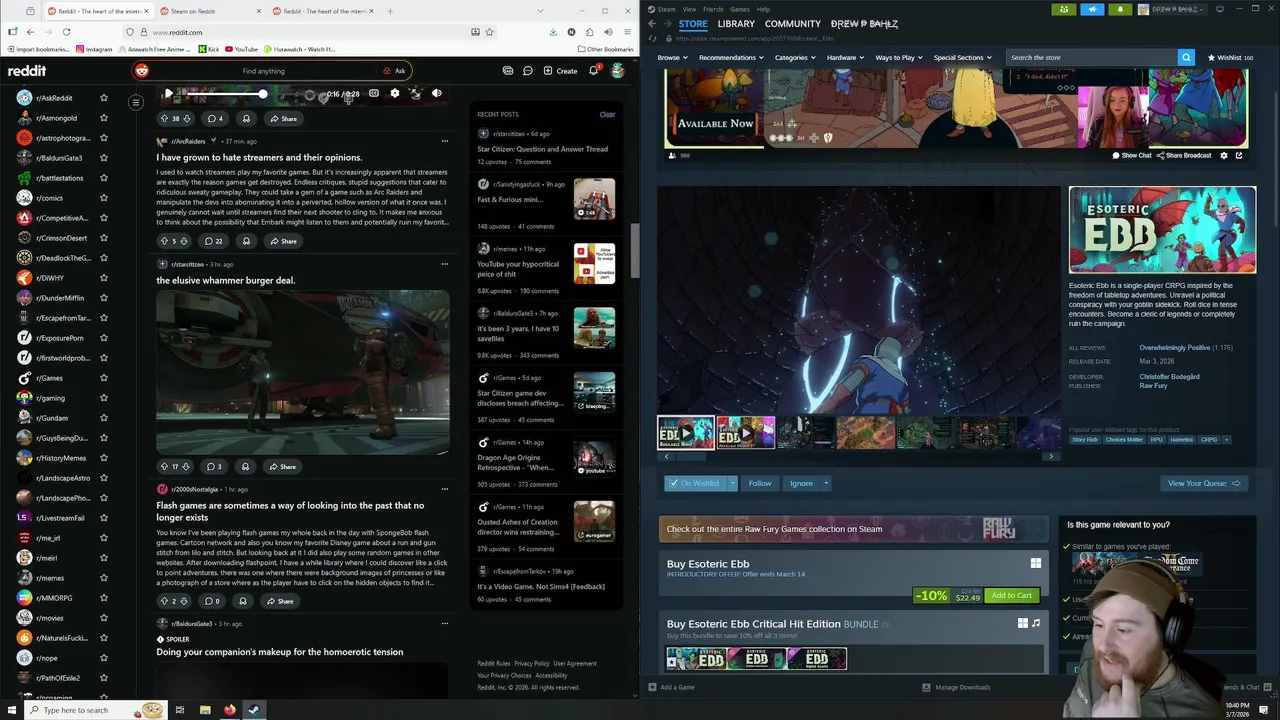Image resolution: width=1280 pixels, height=720 pixels.
Task: Open Steam View menu
Action: pos(689,9)
